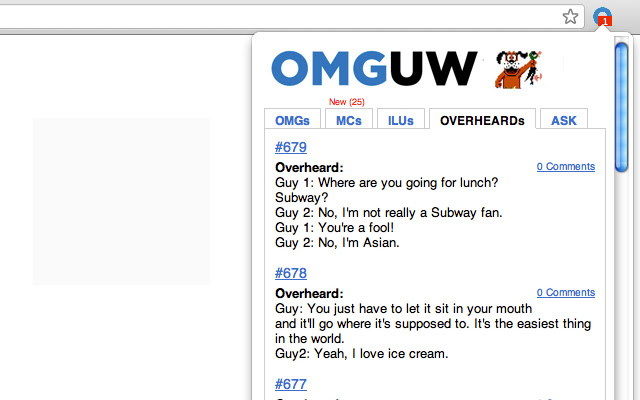Click the New (25) indicator
Viewport: 640px width, 400px height.
coord(347,102)
